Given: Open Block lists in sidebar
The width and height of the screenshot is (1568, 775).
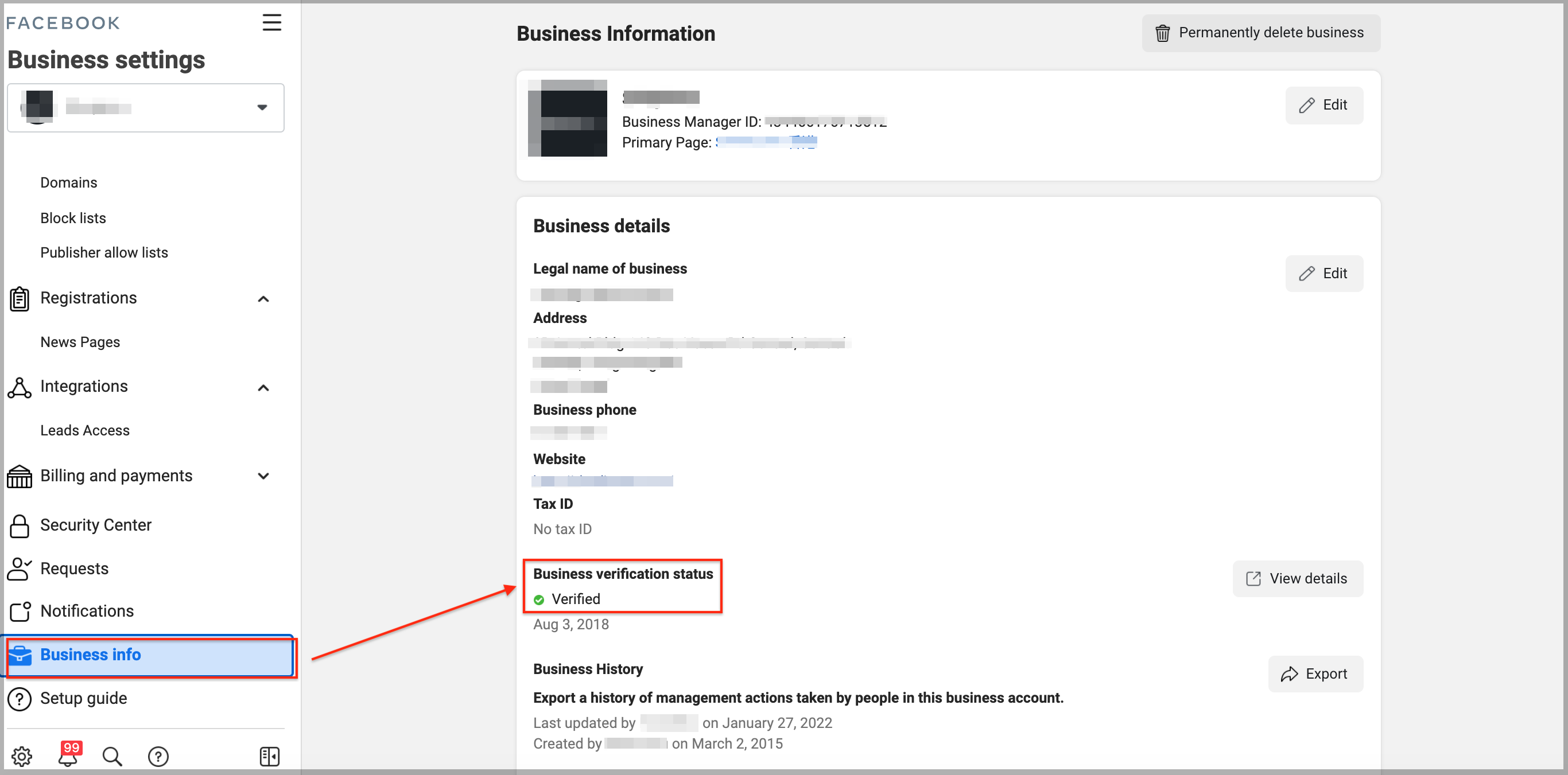Looking at the screenshot, I should coord(73,218).
